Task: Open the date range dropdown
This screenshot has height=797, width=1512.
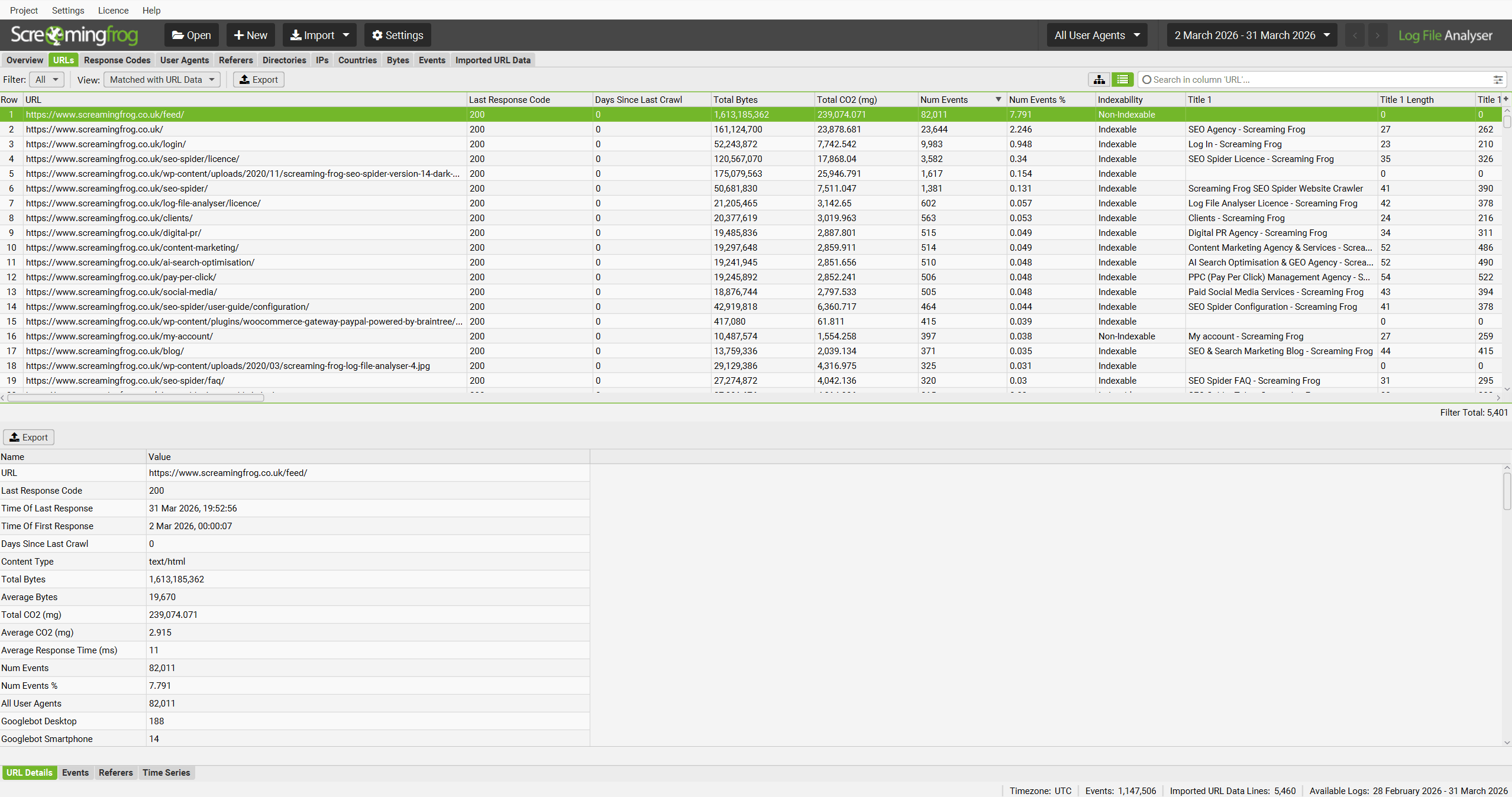Action: click(x=1252, y=35)
